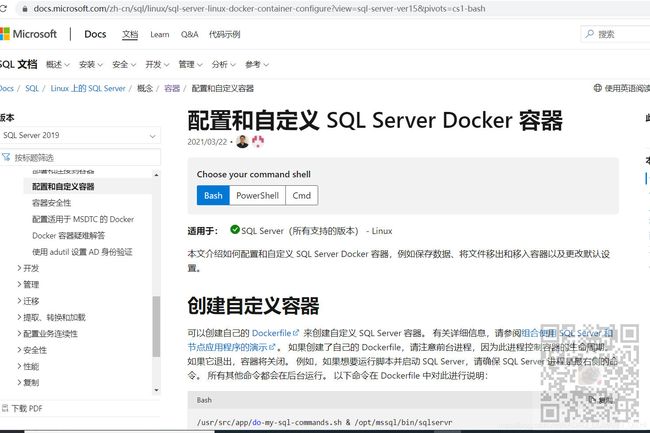Open the 安全 dropdown menu
Viewport: 650px width, 433px height.
click(124, 65)
